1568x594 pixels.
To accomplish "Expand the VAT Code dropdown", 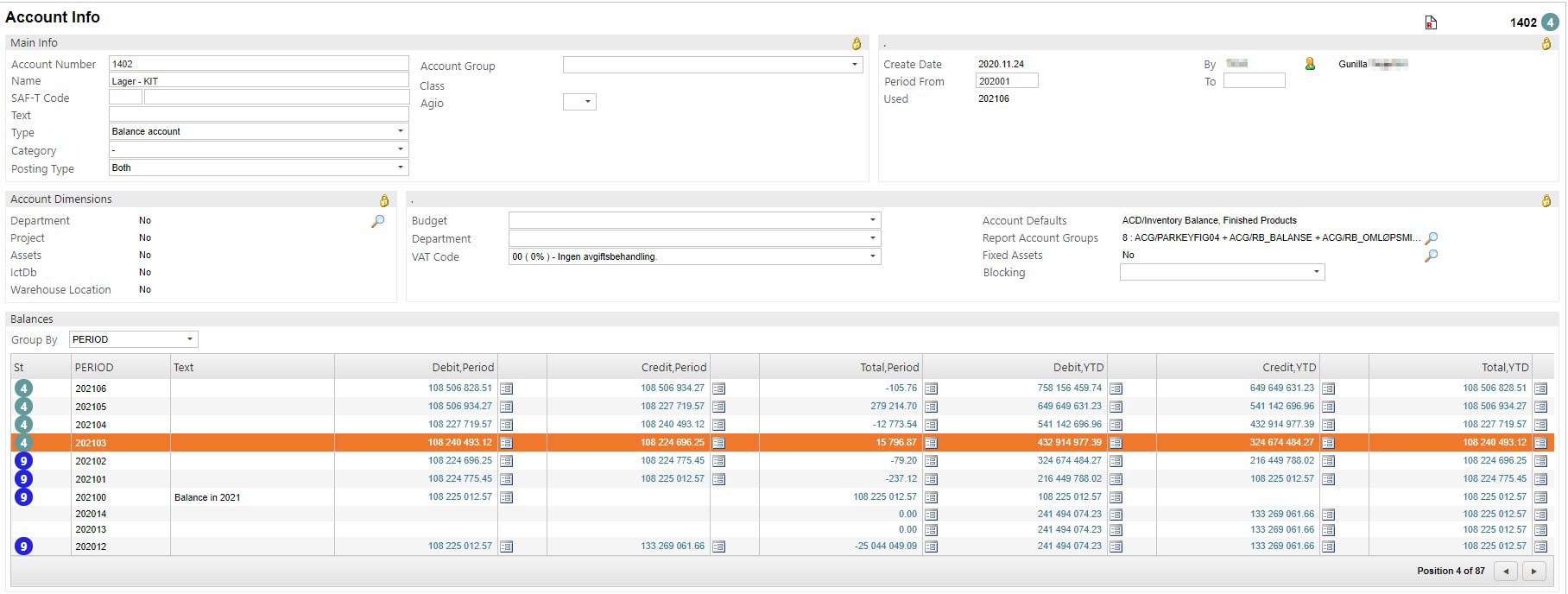I will pyautogui.click(x=872, y=256).
